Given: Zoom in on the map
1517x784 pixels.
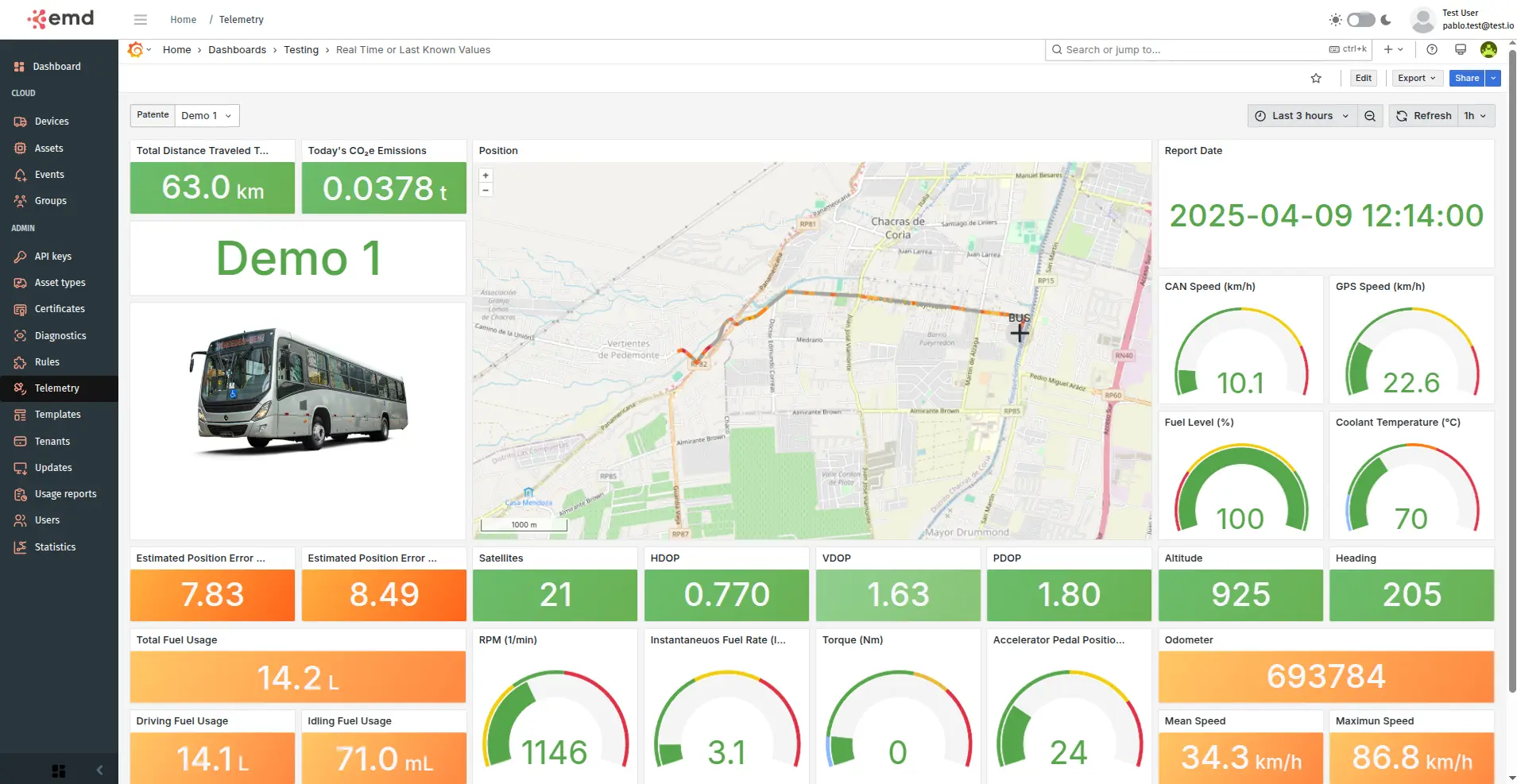Looking at the screenshot, I should tap(486, 176).
